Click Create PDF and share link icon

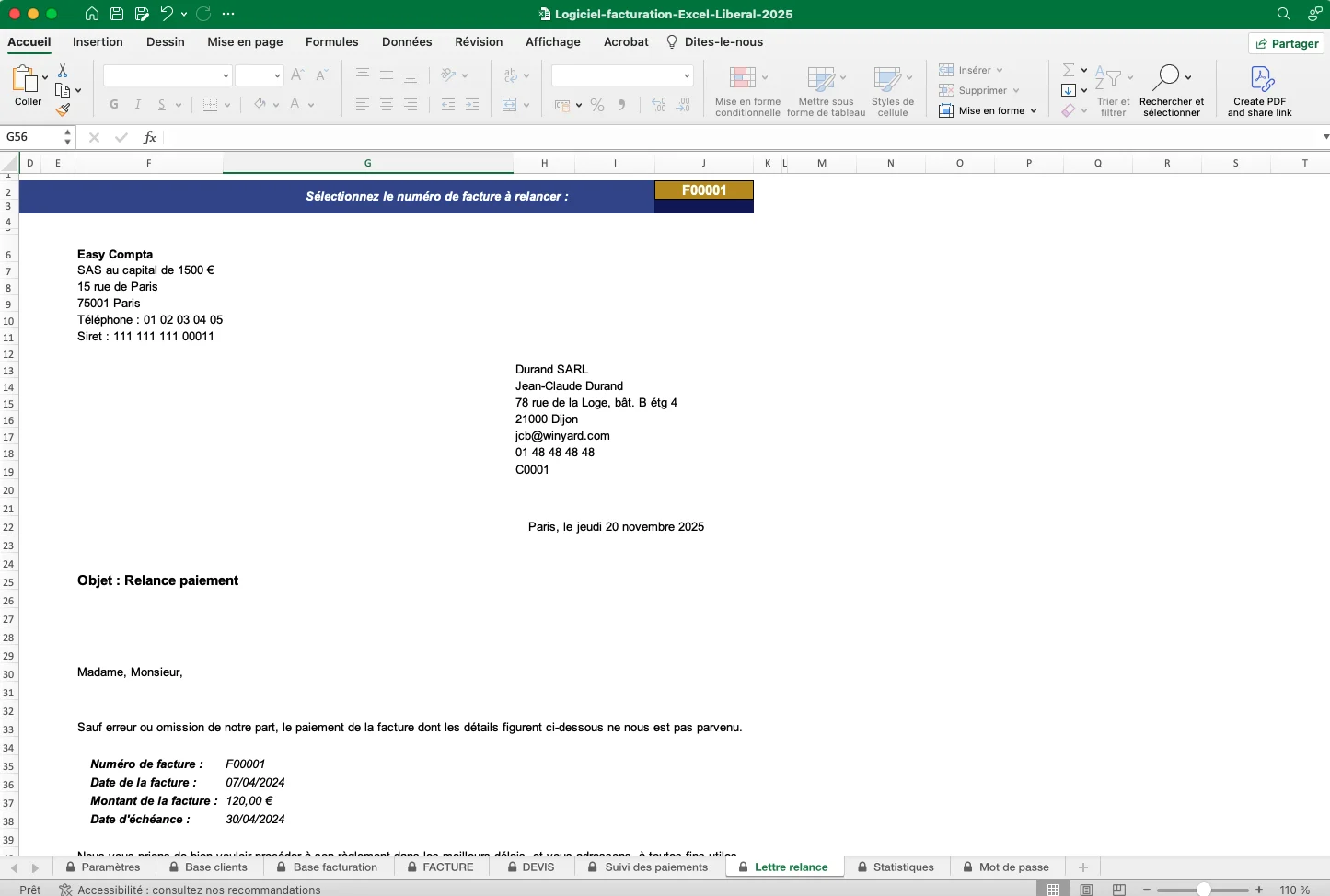[1262, 79]
